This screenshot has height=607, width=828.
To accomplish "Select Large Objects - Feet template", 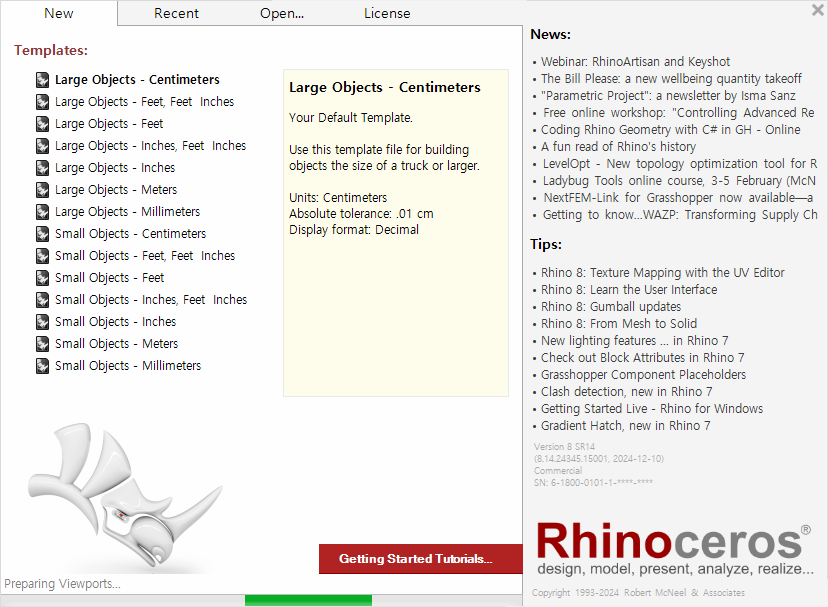I will (109, 124).
